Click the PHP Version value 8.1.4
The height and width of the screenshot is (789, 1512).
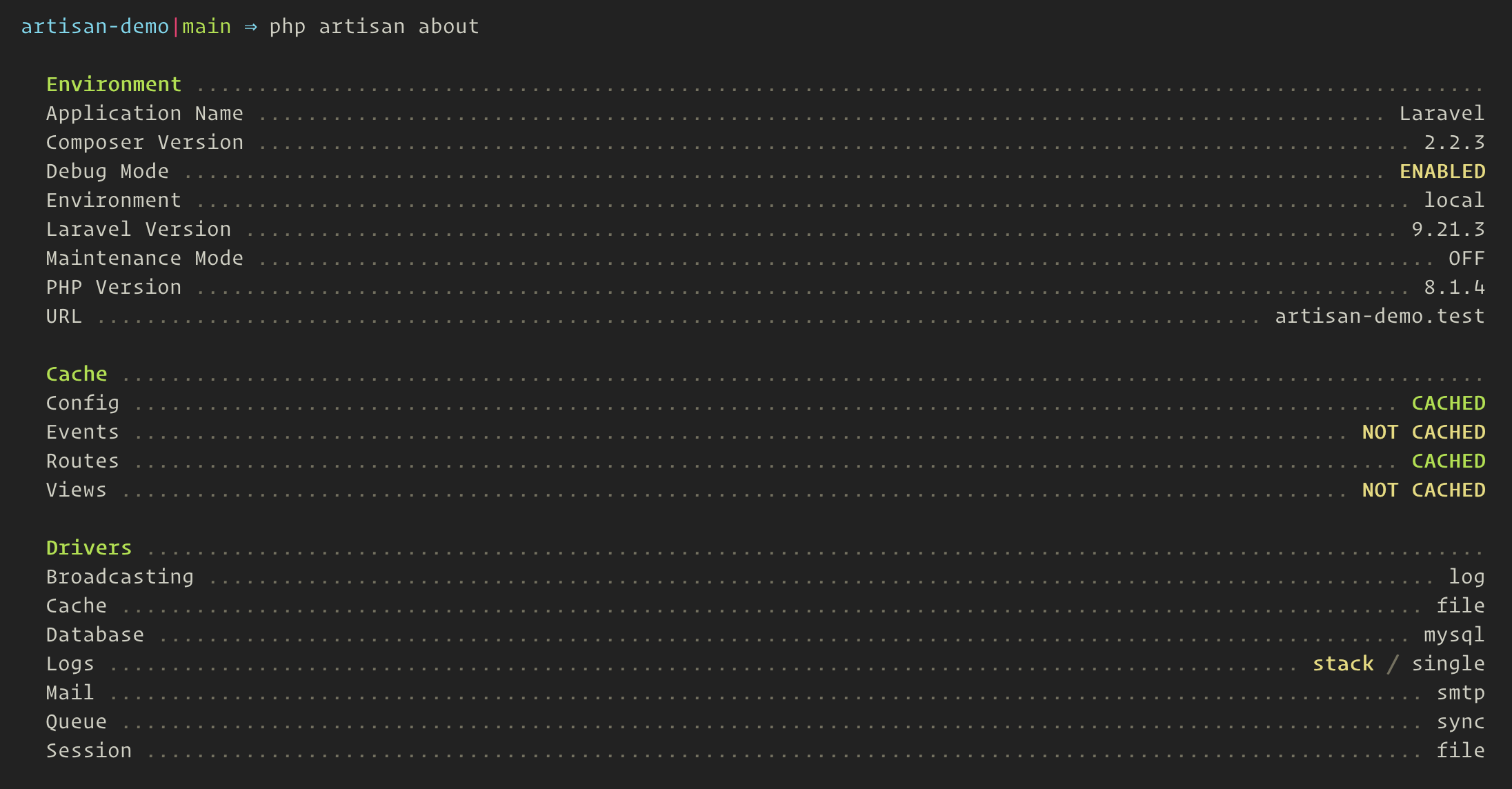pos(1455,288)
